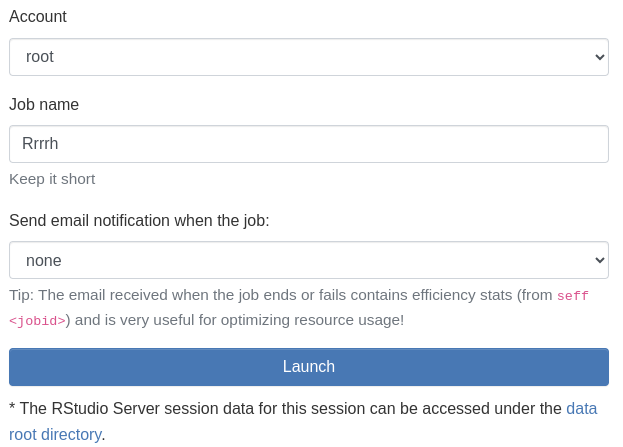
Task: Click the Account select chevron arrow
Action: click(599, 57)
